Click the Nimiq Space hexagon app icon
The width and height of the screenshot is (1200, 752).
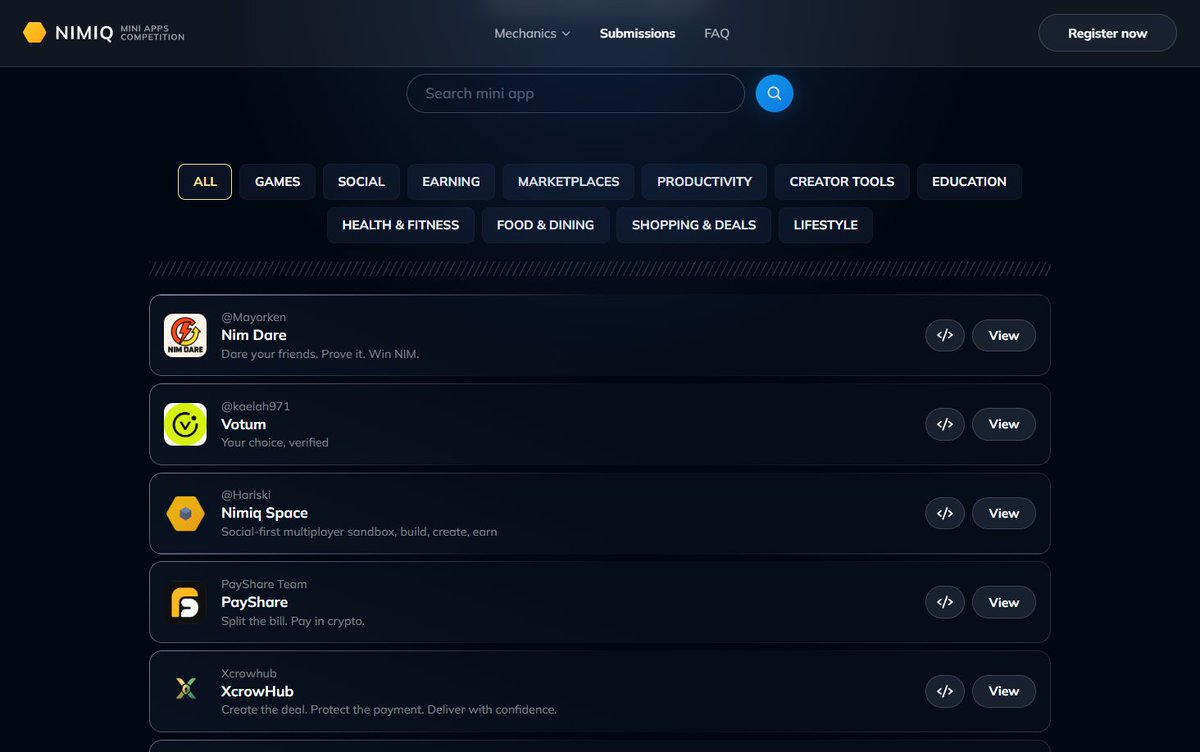(x=185, y=513)
